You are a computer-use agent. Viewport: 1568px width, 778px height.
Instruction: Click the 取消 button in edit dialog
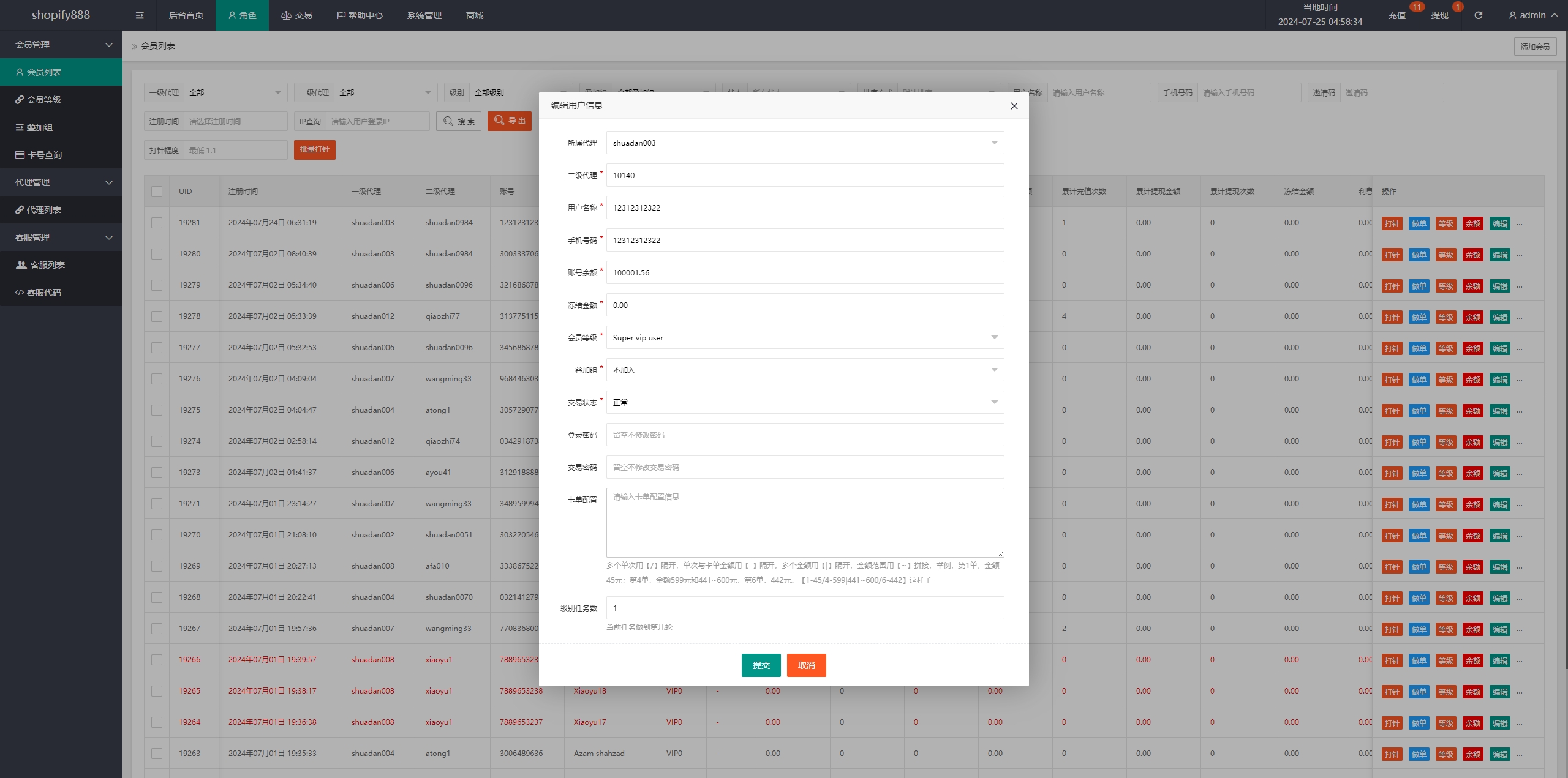click(x=807, y=665)
